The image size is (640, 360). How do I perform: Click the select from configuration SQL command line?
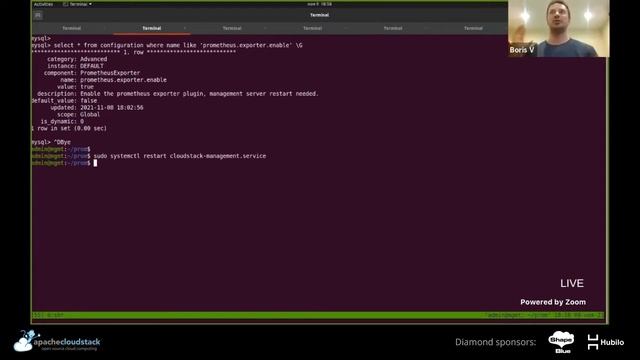[167, 45]
